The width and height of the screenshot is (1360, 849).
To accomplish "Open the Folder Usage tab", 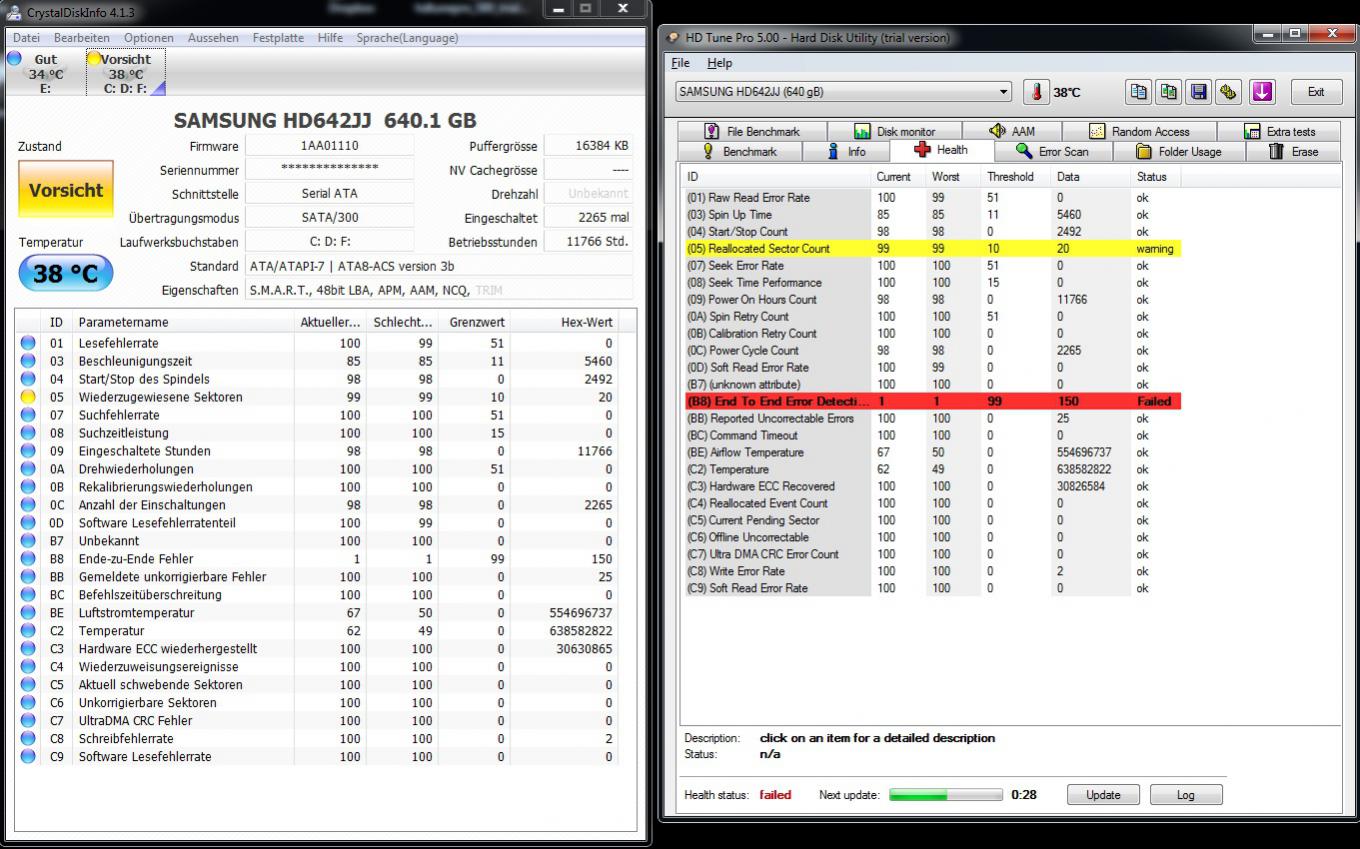I will click(x=1178, y=152).
